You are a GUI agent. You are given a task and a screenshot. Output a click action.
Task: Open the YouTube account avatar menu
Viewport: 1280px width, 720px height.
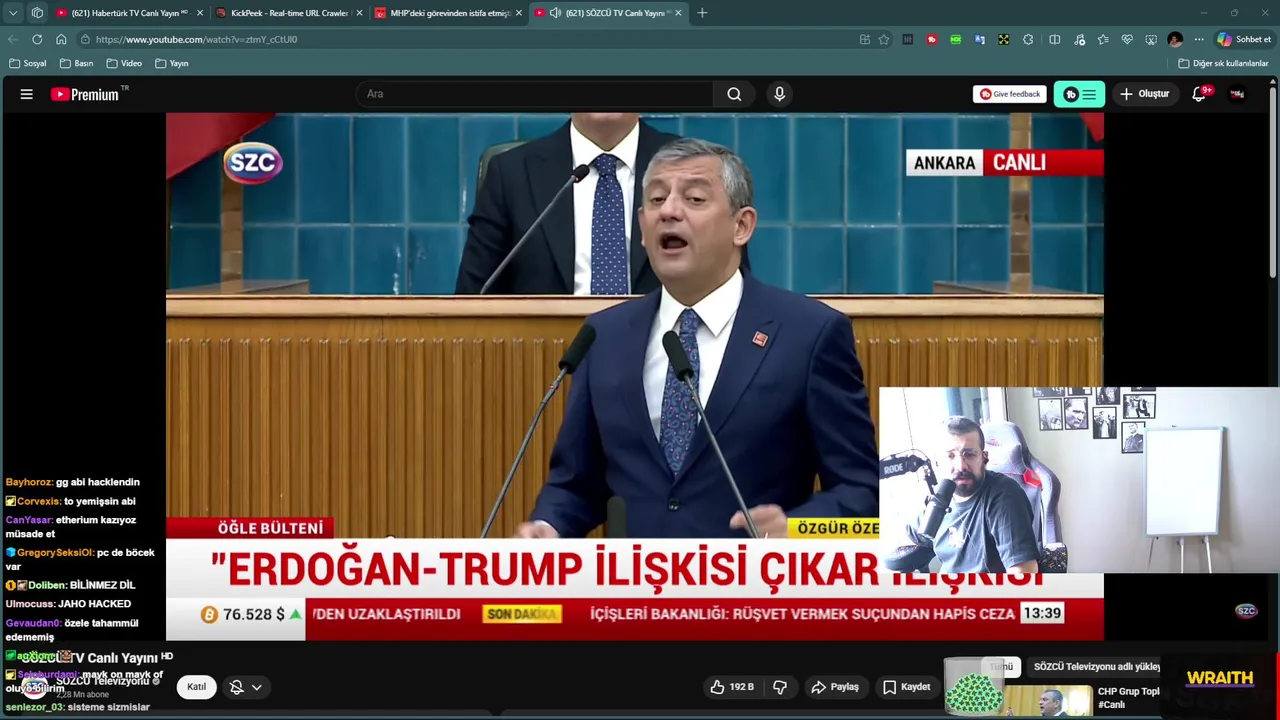(x=1237, y=94)
